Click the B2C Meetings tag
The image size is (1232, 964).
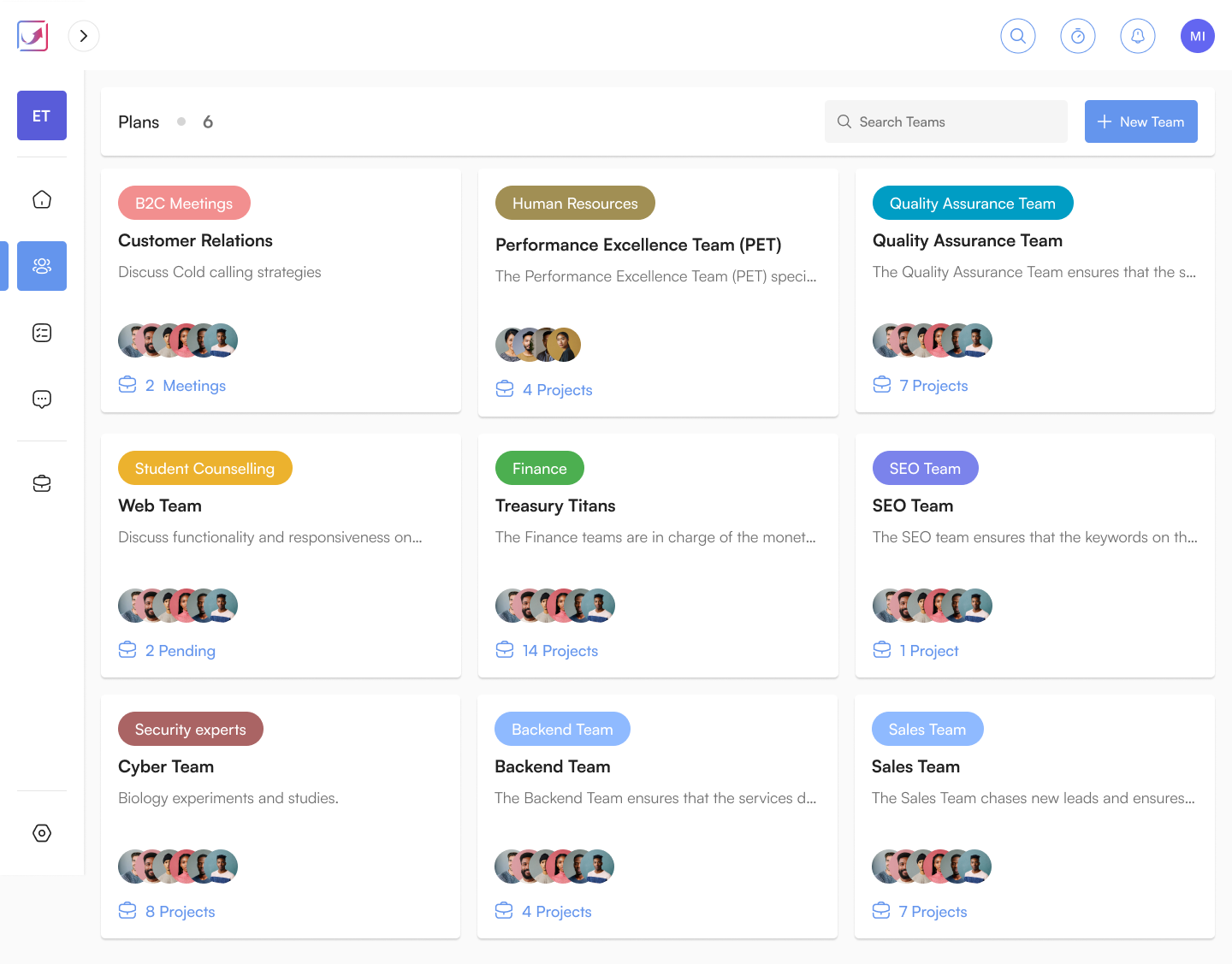pyautogui.click(x=184, y=203)
